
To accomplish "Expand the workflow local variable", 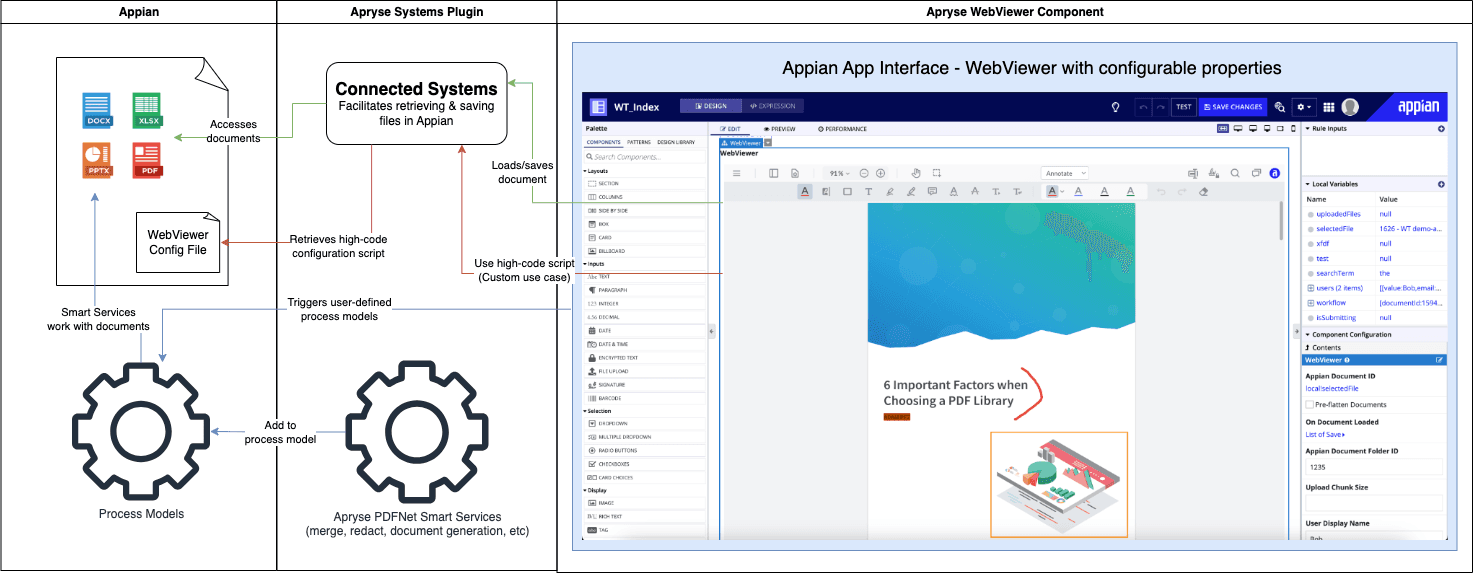I will (1310, 303).
